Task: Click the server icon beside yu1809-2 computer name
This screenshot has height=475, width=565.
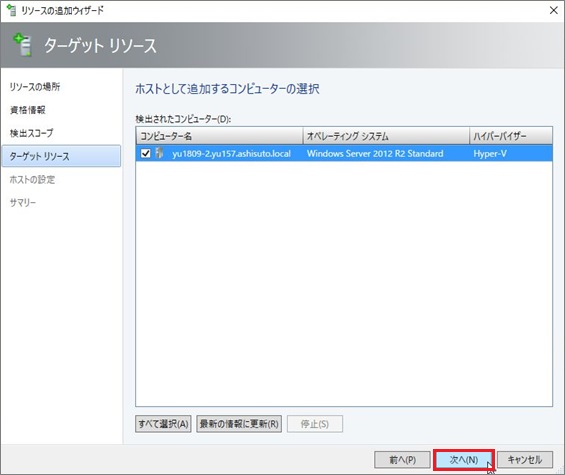Action: click(159, 153)
